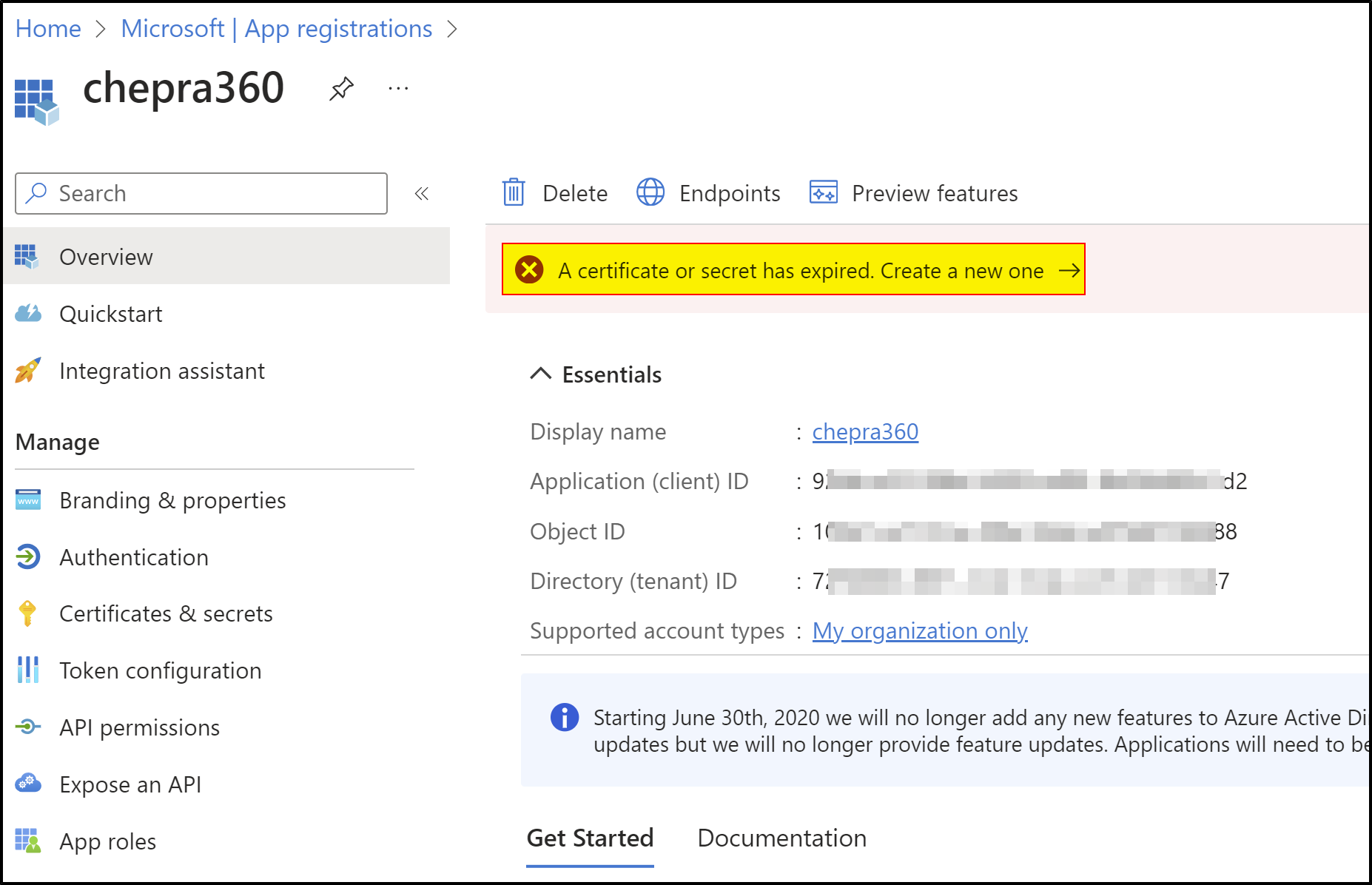Click the chepra360 app registration icon
1372x885 pixels.
tap(36, 102)
